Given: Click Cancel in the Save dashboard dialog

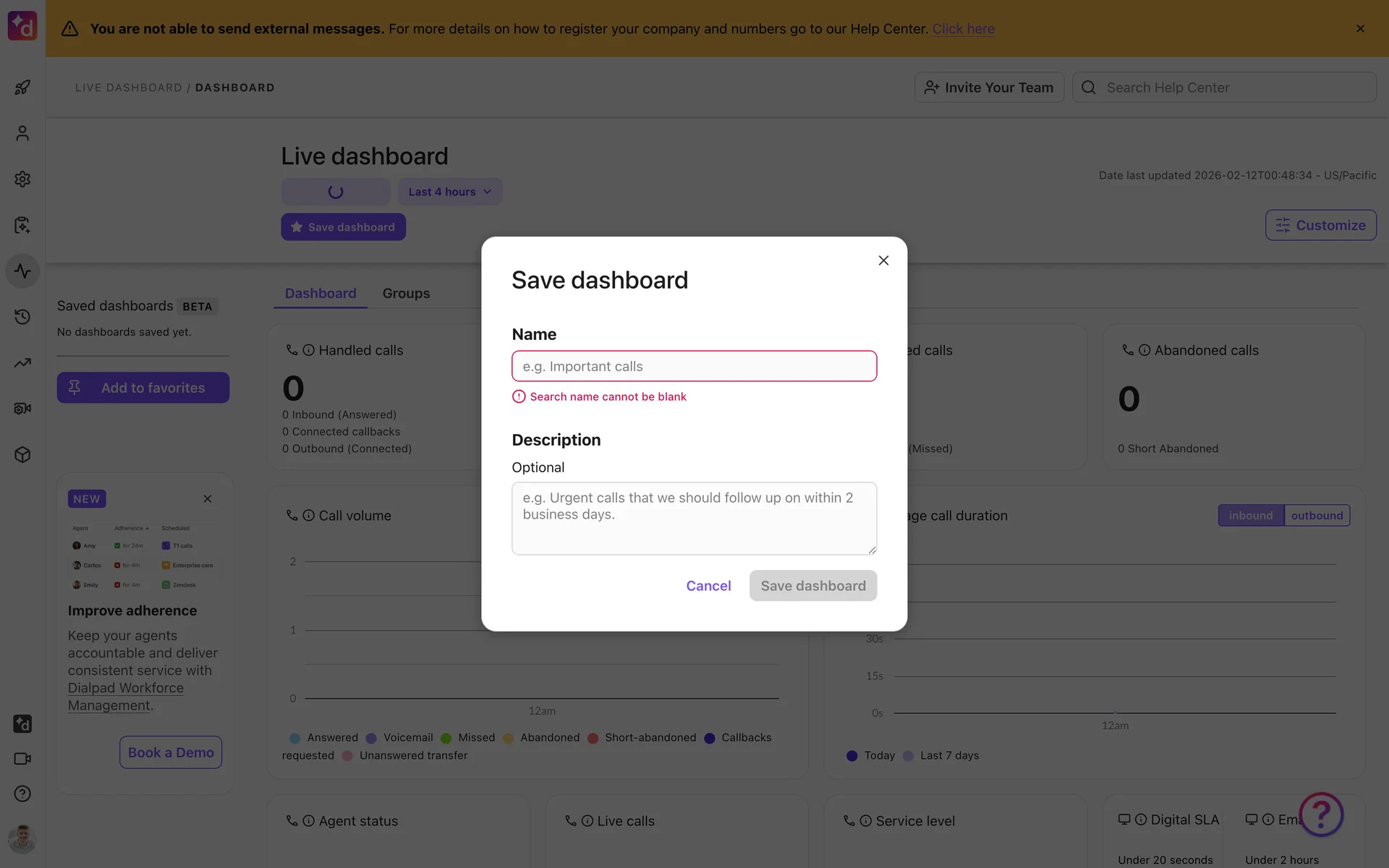Looking at the screenshot, I should point(708,586).
